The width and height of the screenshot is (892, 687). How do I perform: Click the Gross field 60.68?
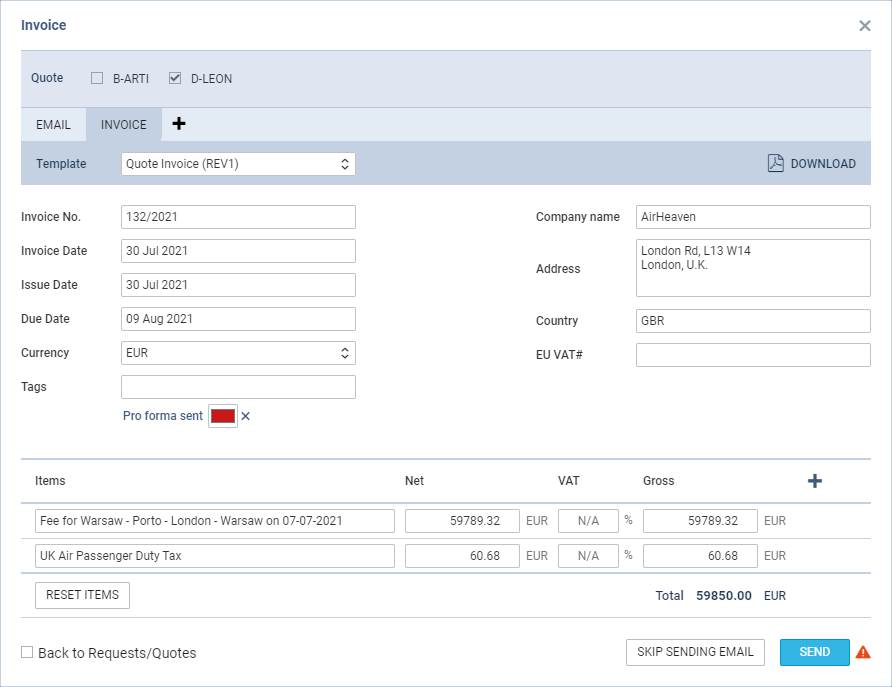click(x=700, y=556)
